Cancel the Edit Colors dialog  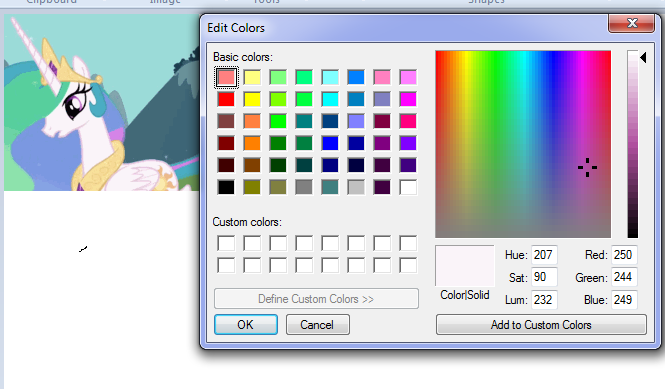point(318,325)
